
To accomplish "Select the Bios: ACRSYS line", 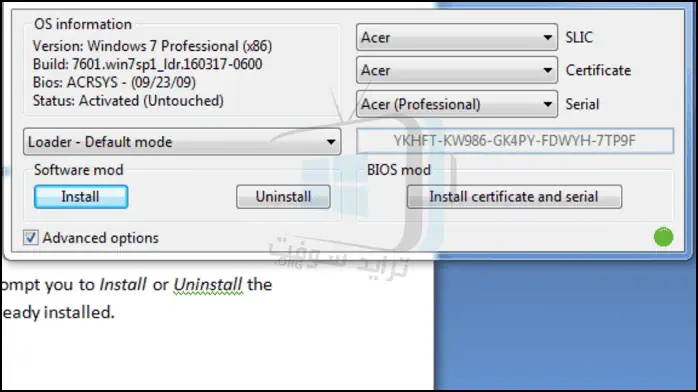I will 114,82.
